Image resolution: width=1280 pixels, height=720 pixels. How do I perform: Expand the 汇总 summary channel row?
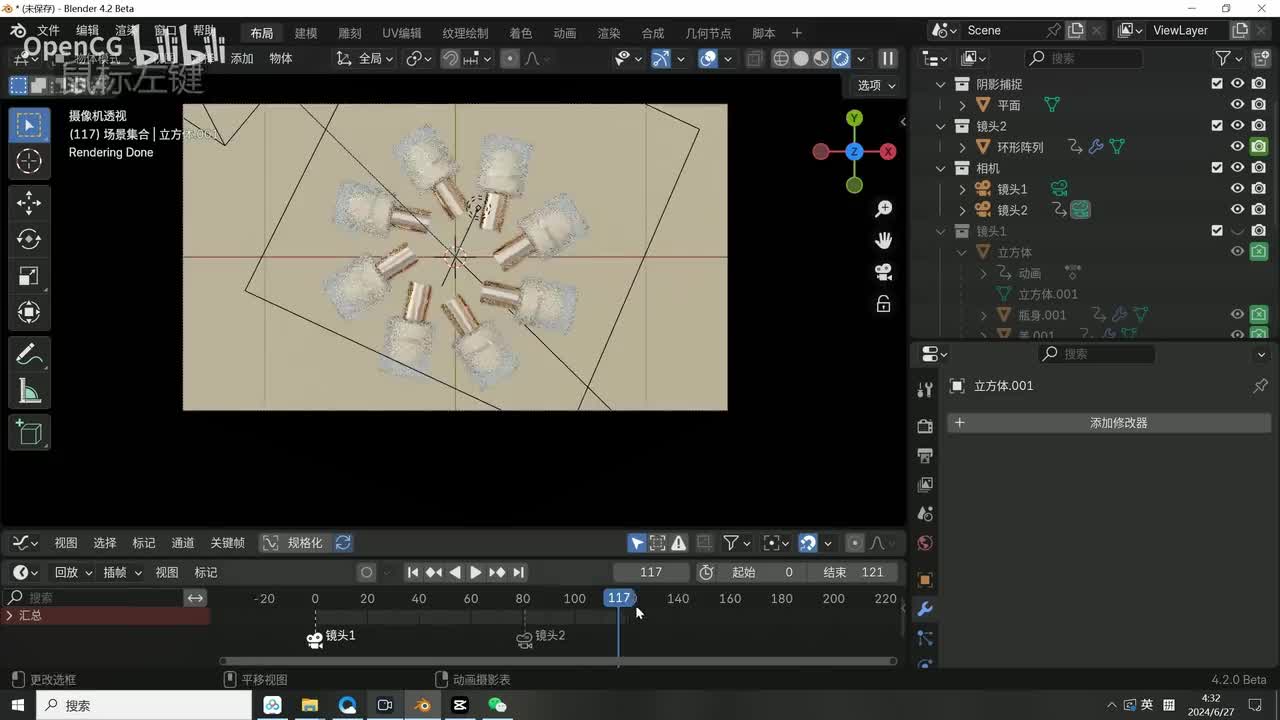click(10, 616)
